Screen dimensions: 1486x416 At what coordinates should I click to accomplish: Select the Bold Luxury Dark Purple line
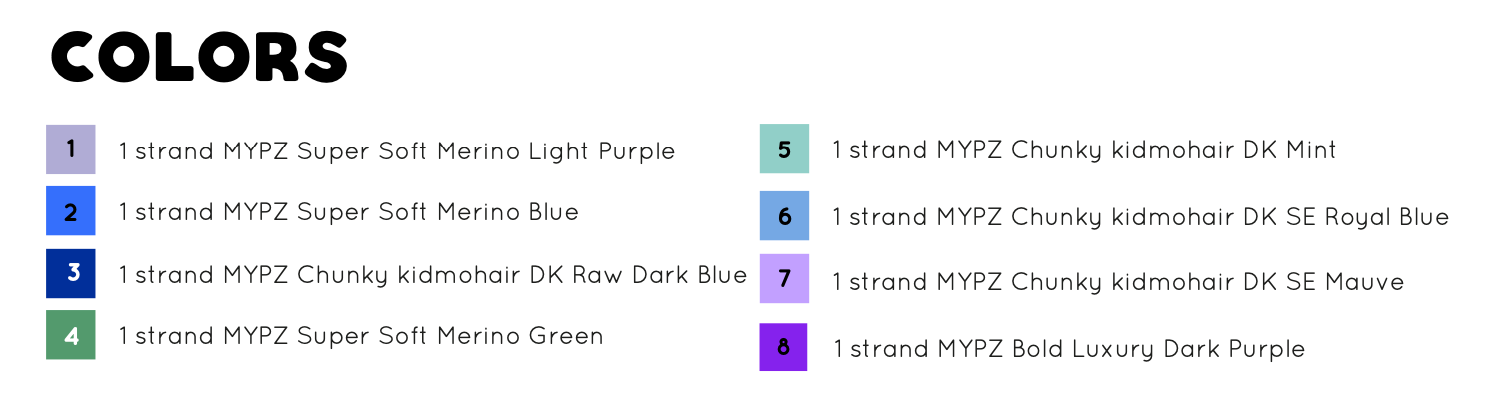(1069, 349)
